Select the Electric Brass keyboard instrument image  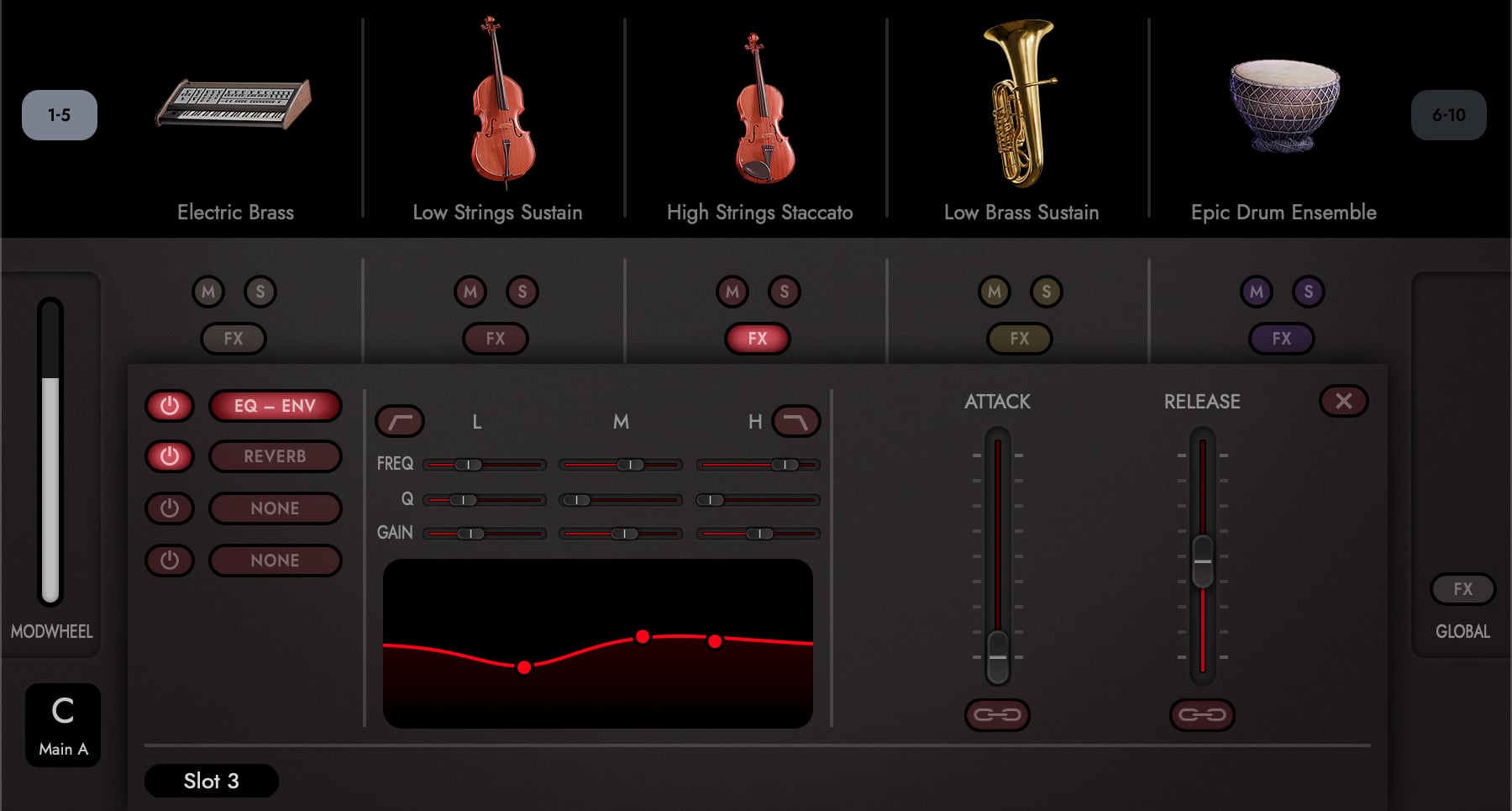[234, 103]
